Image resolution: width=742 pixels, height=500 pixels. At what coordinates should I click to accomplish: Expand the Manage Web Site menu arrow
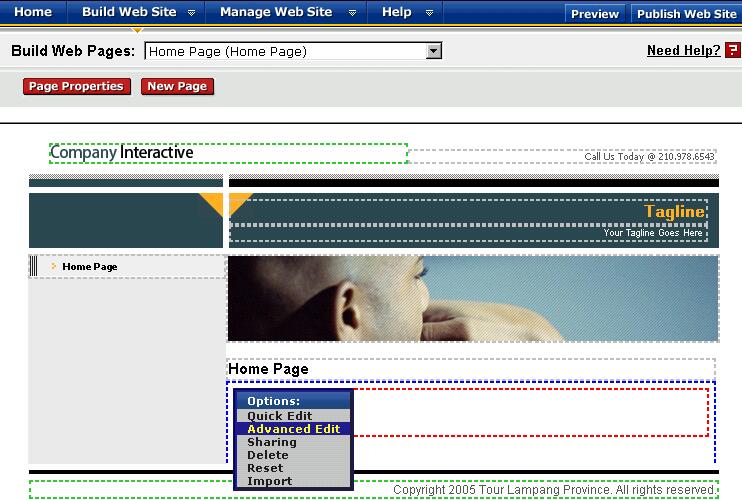pyautogui.click(x=352, y=13)
